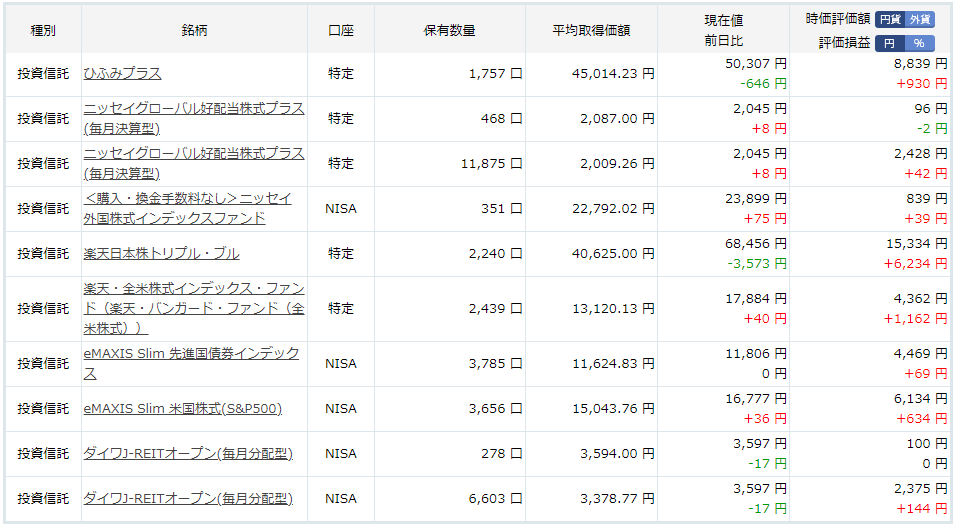Select the +1,162 円 profit value
956x528 pixels.
click(916, 319)
